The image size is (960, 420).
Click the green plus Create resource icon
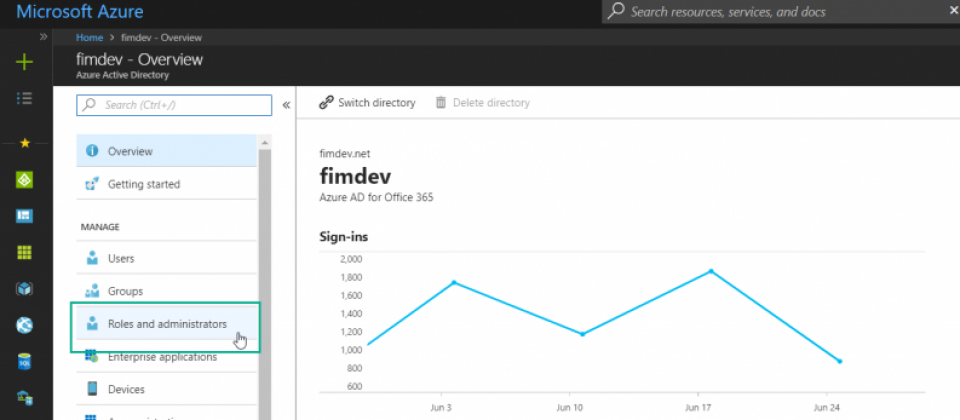point(24,62)
